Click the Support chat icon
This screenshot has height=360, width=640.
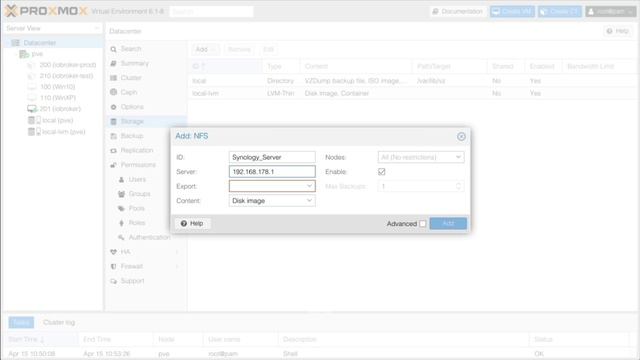pos(113,281)
